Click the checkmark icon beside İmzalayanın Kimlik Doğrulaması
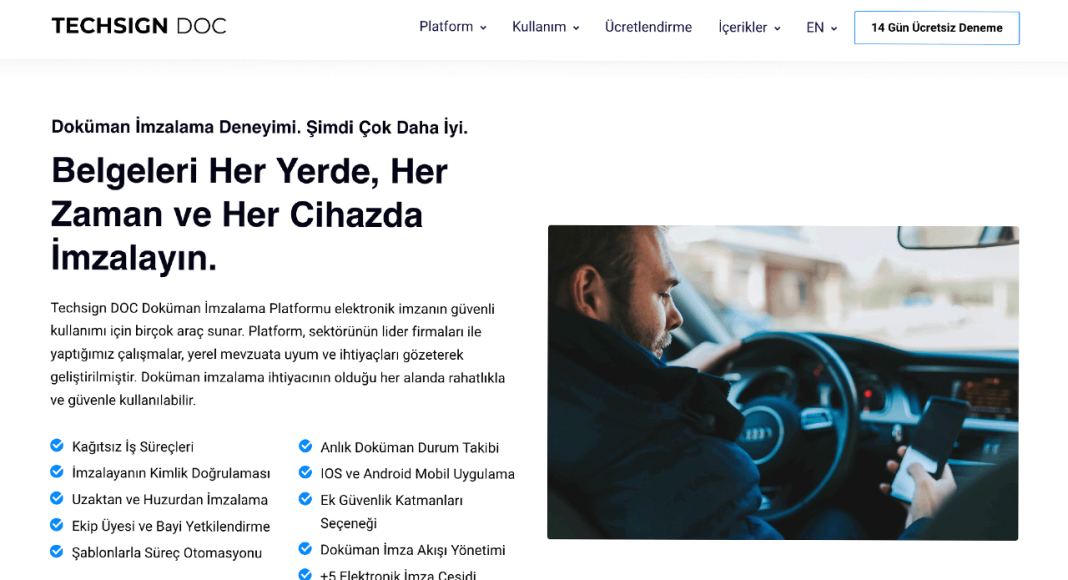This screenshot has width=1068, height=580. tap(57, 471)
